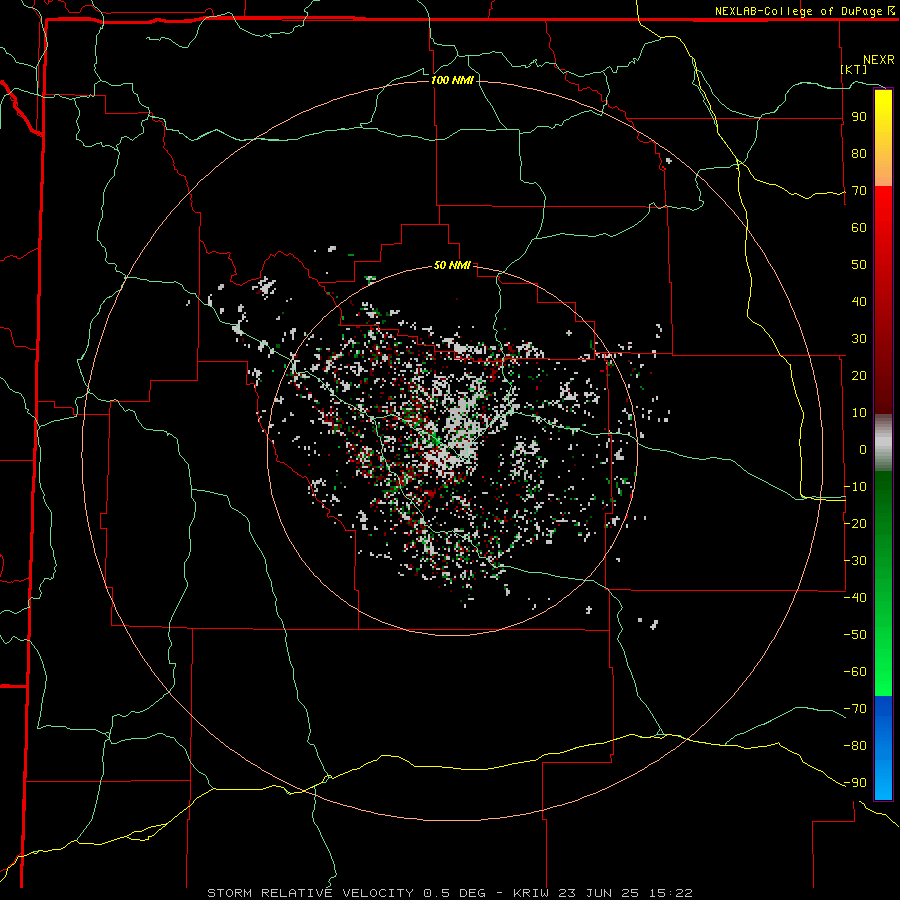
Task: Click the NEXR label above color scale
Action: [879, 60]
